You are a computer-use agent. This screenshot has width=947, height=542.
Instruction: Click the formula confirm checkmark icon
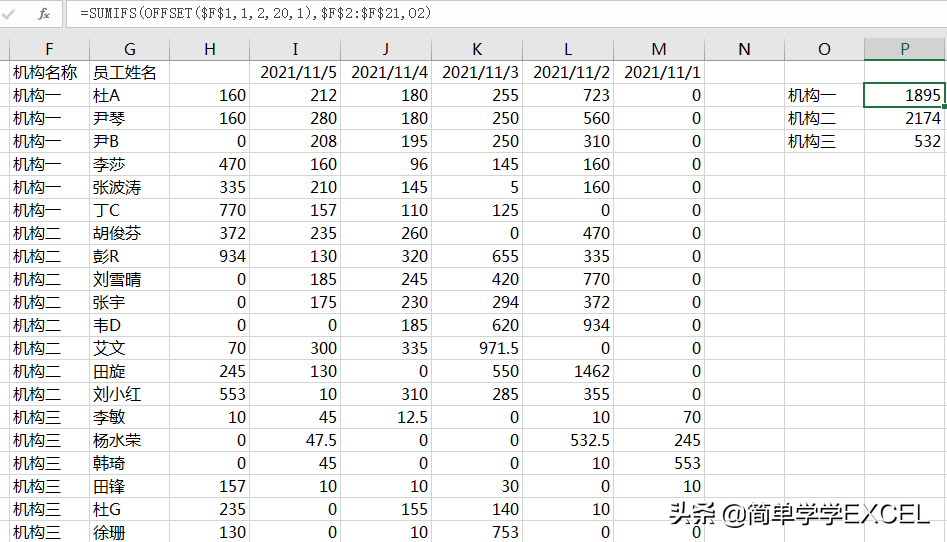tap(8, 13)
